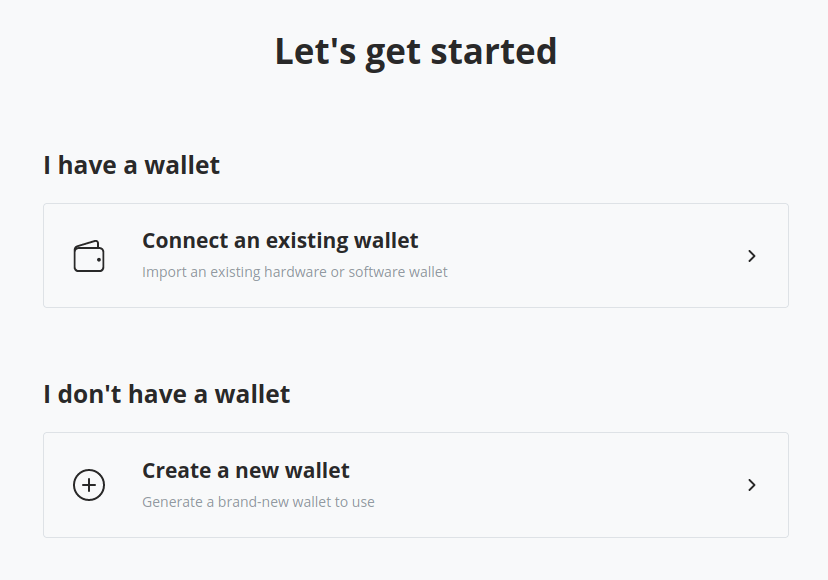The height and width of the screenshot is (580, 828).
Task: Click the "I don't have a wallet" heading
Action: (x=166, y=394)
